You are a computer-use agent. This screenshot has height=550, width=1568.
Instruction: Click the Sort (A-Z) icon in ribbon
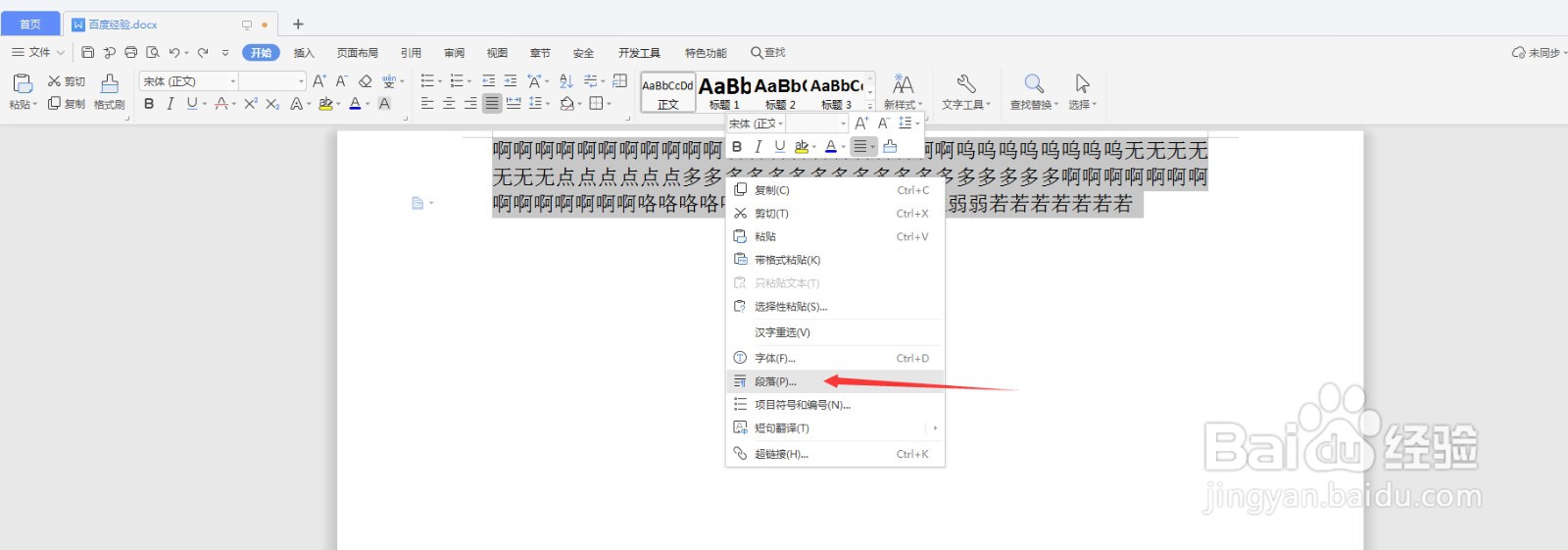[x=566, y=81]
